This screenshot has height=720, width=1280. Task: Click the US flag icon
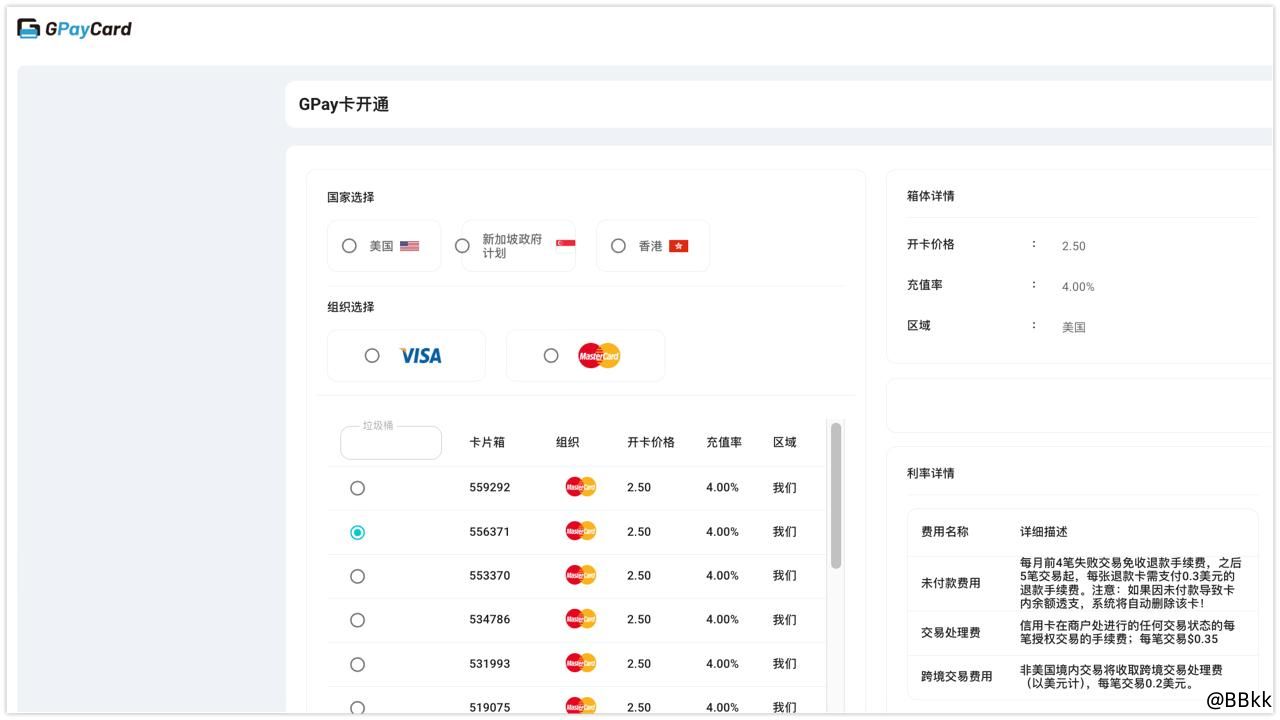click(410, 246)
